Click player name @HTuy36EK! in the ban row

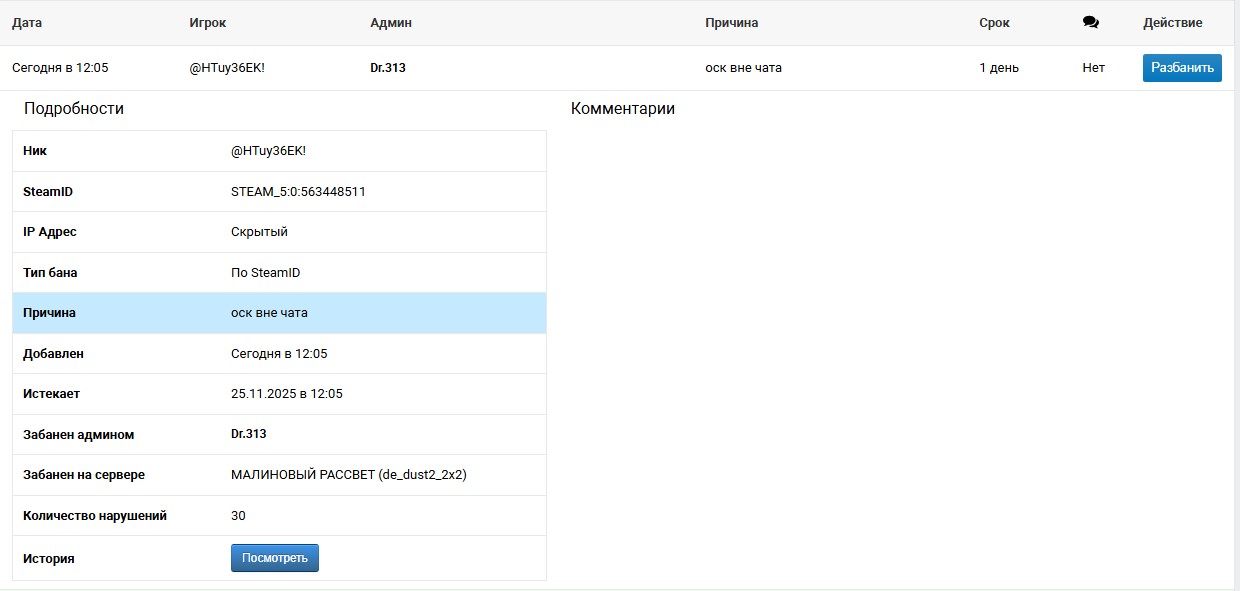point(227,68)
